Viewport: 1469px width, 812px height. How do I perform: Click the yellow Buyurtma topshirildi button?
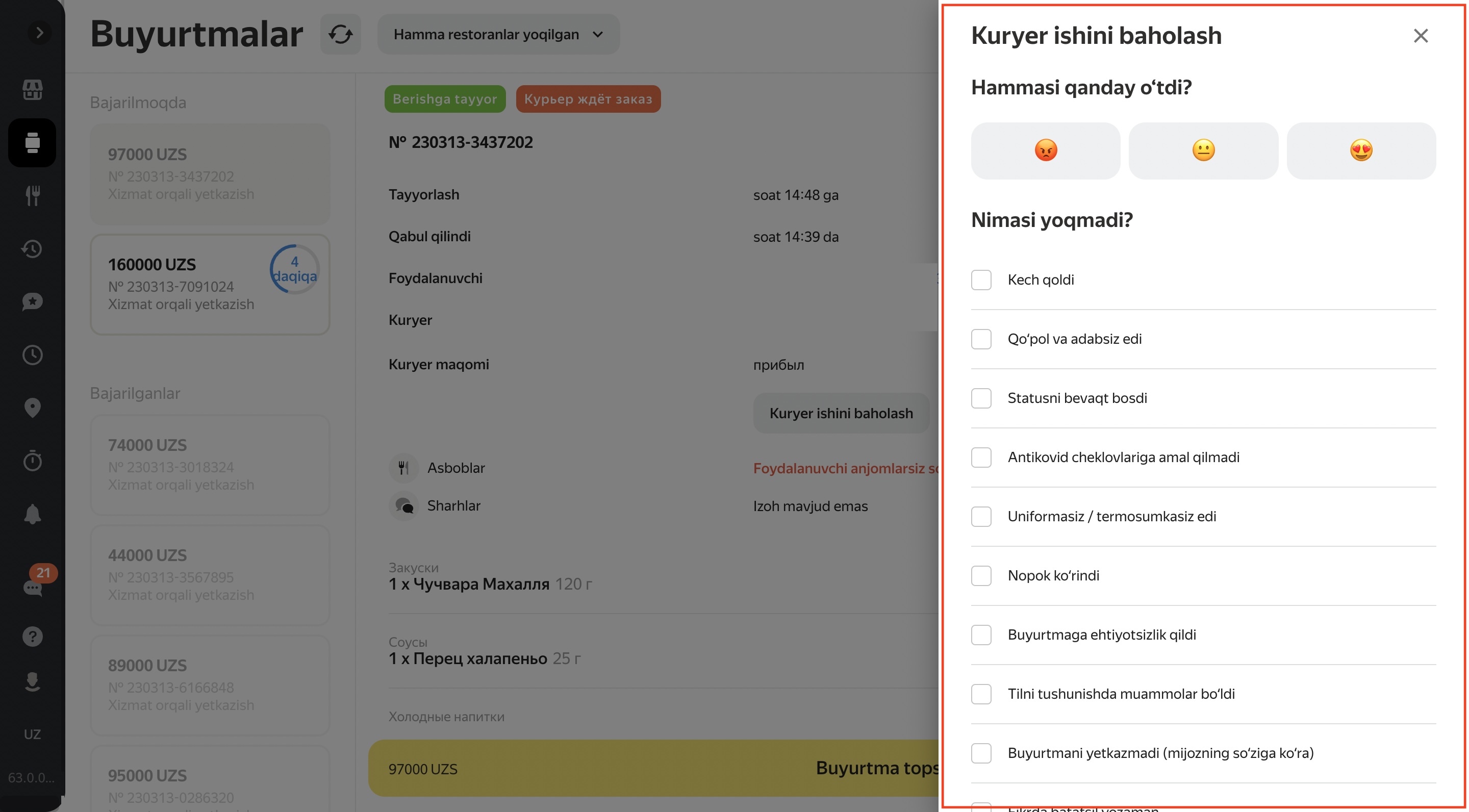tap(653, 769)
